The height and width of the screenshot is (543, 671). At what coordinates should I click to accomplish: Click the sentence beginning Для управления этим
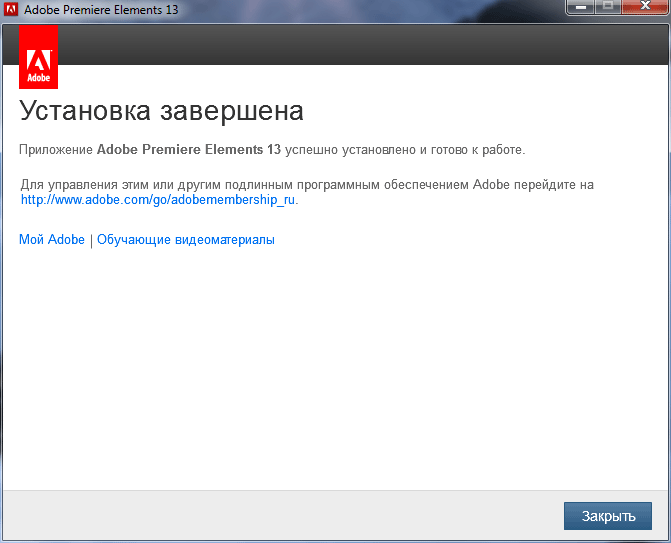pos(307,192)
